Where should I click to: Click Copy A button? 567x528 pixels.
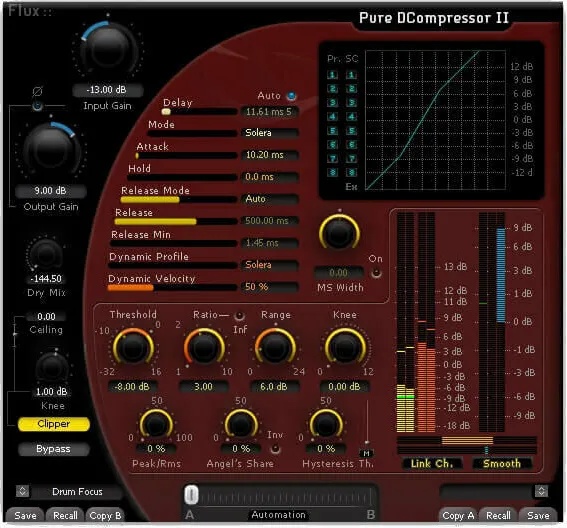click(x=458, y=515)
